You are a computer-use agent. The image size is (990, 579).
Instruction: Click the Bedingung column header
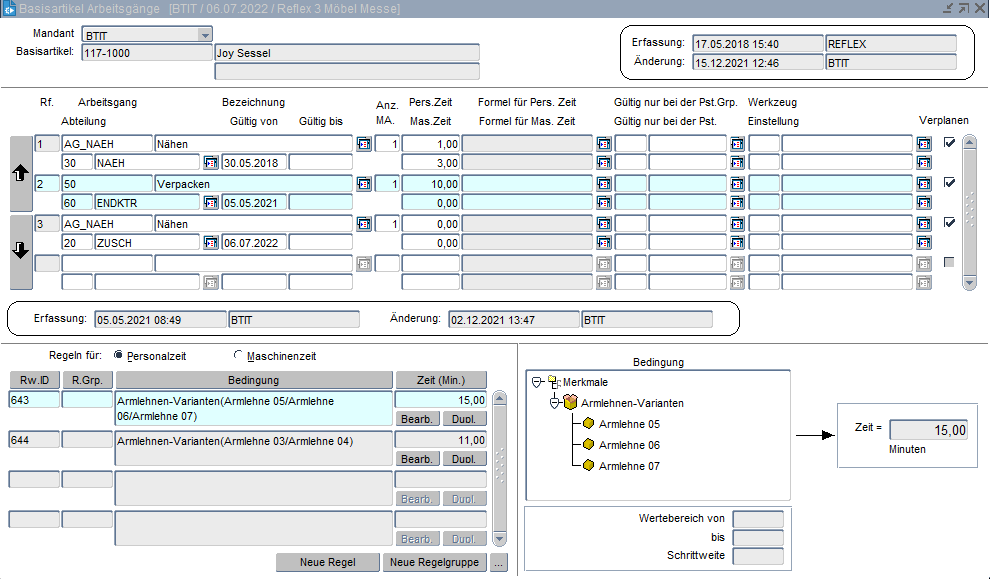click(254, 380)
